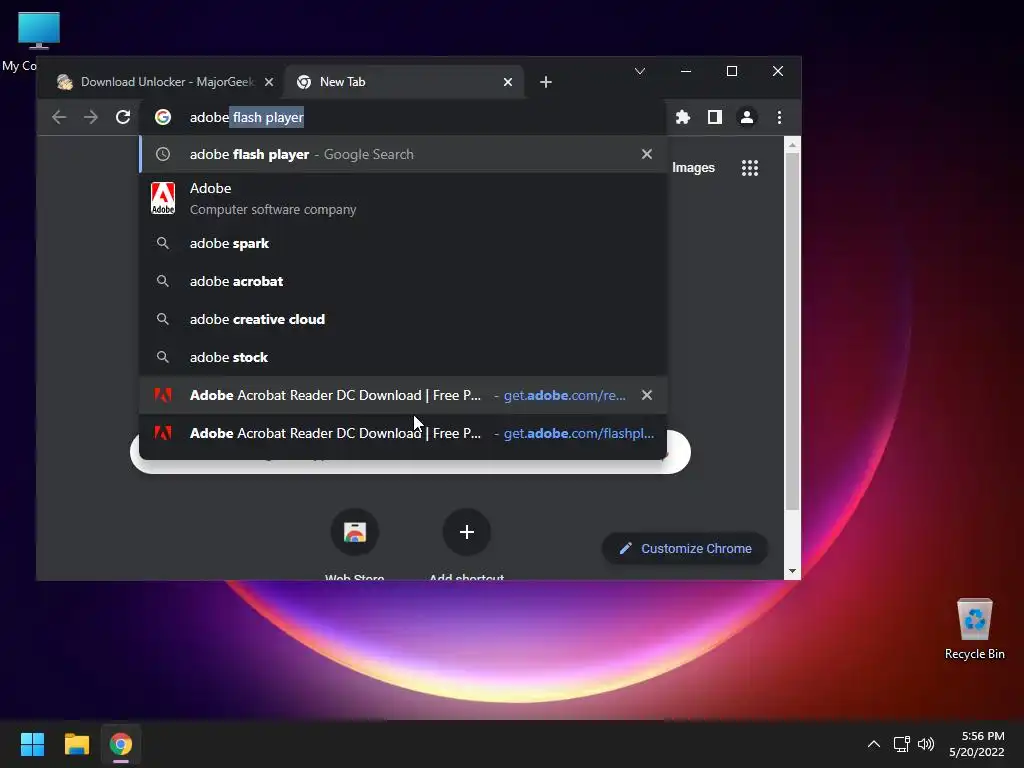The image size is (1024, 768).
Task: Click the browser forward arrow
Action: point(91,117)
